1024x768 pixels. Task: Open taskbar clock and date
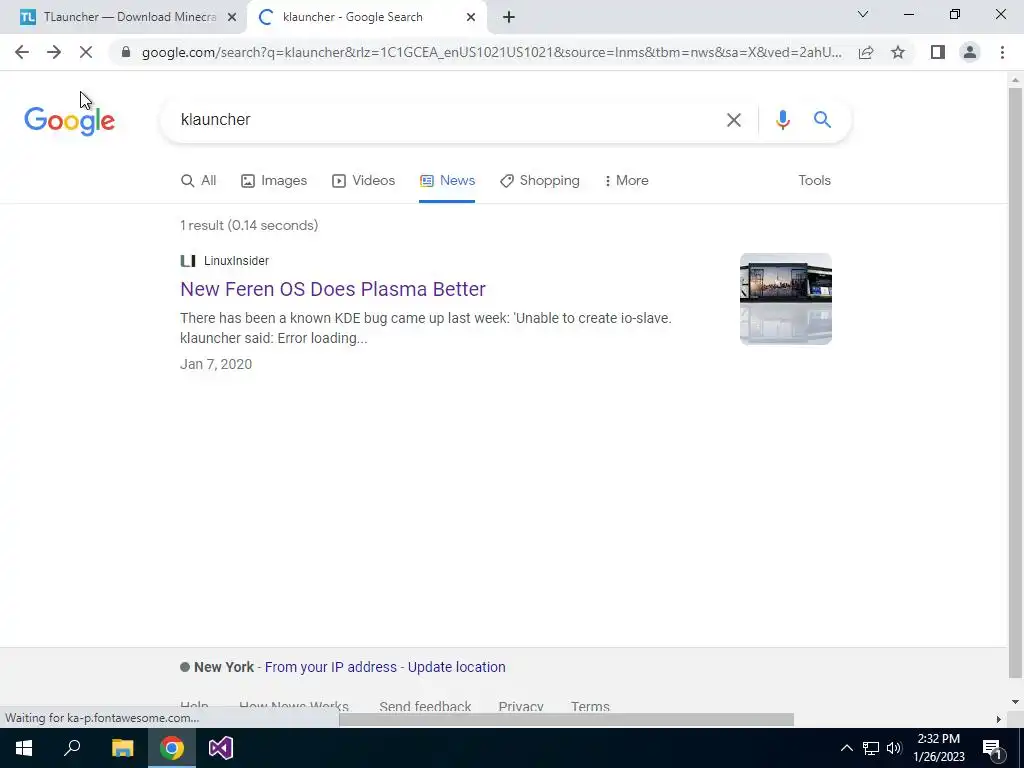click(938, 748)
